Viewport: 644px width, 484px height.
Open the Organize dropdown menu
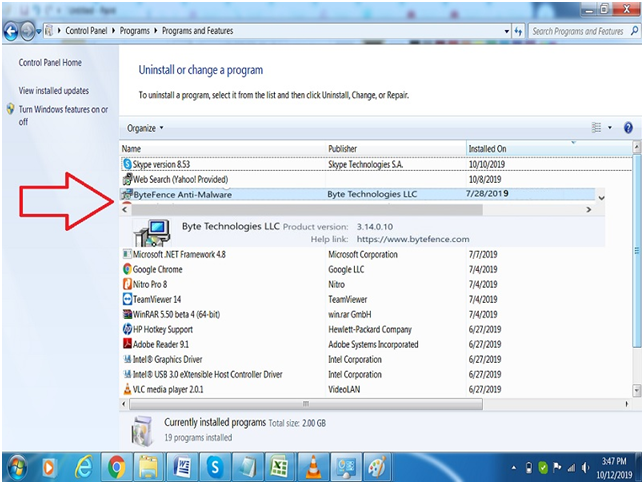point(145,128)
